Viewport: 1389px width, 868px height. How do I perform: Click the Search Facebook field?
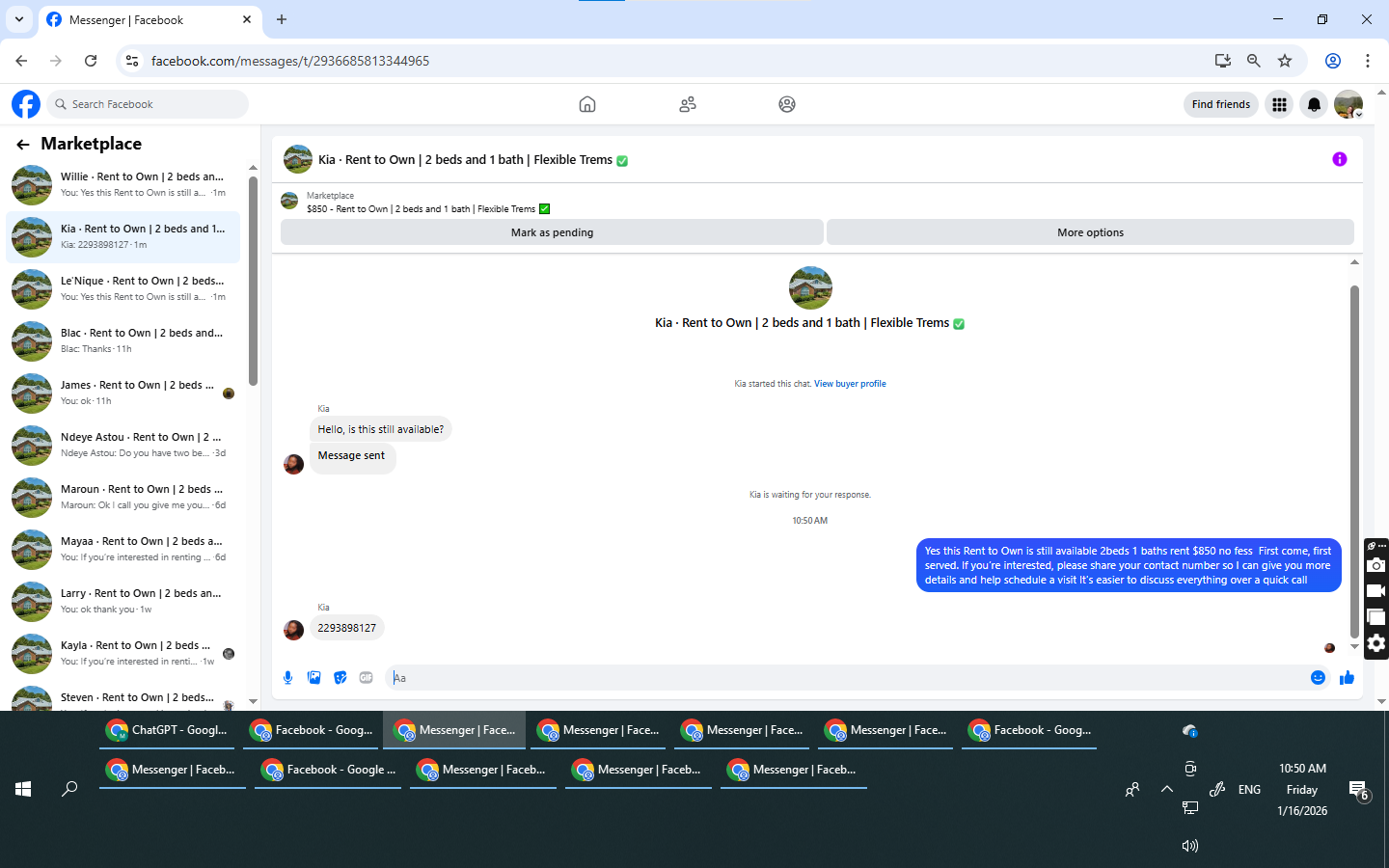click(x=148, y=104)
